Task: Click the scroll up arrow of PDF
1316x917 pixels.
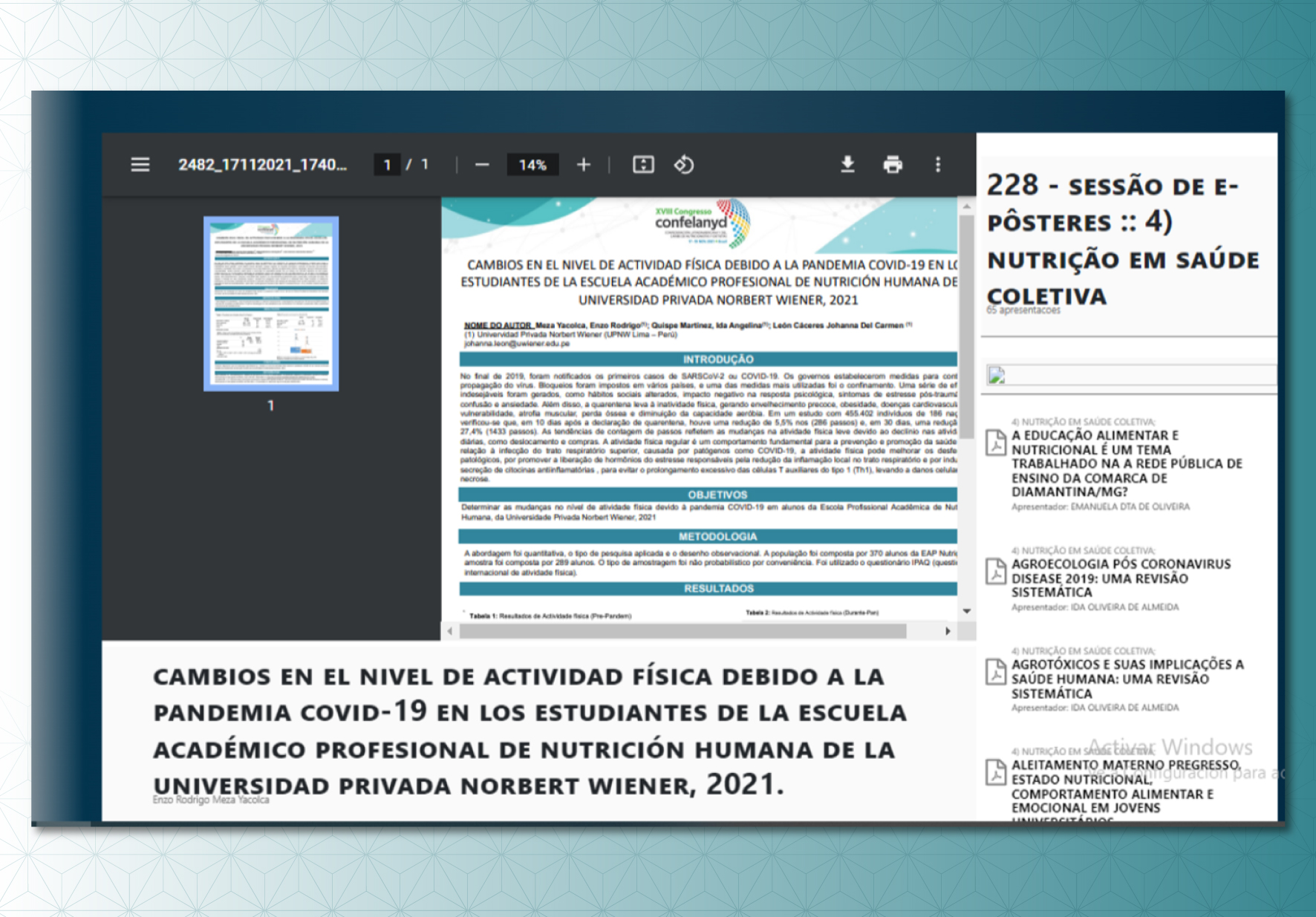Action: [x=966, y=206]
